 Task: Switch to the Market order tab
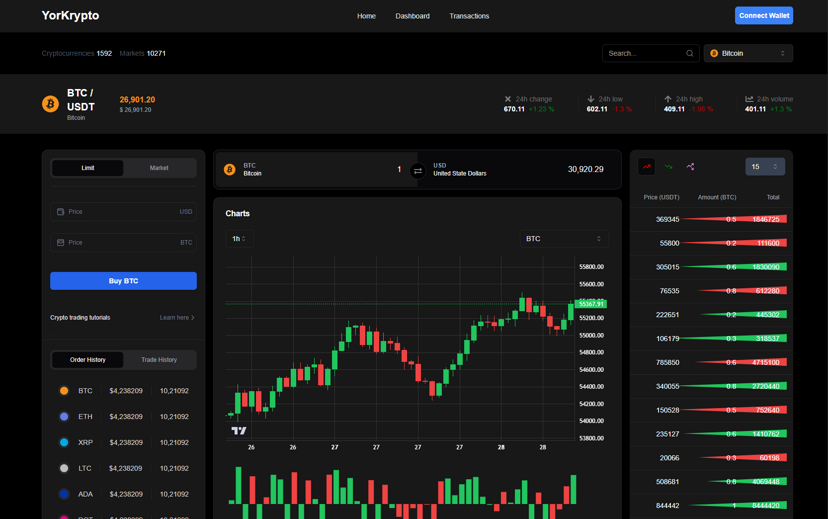pyautogui.click(x=159, y=168)
